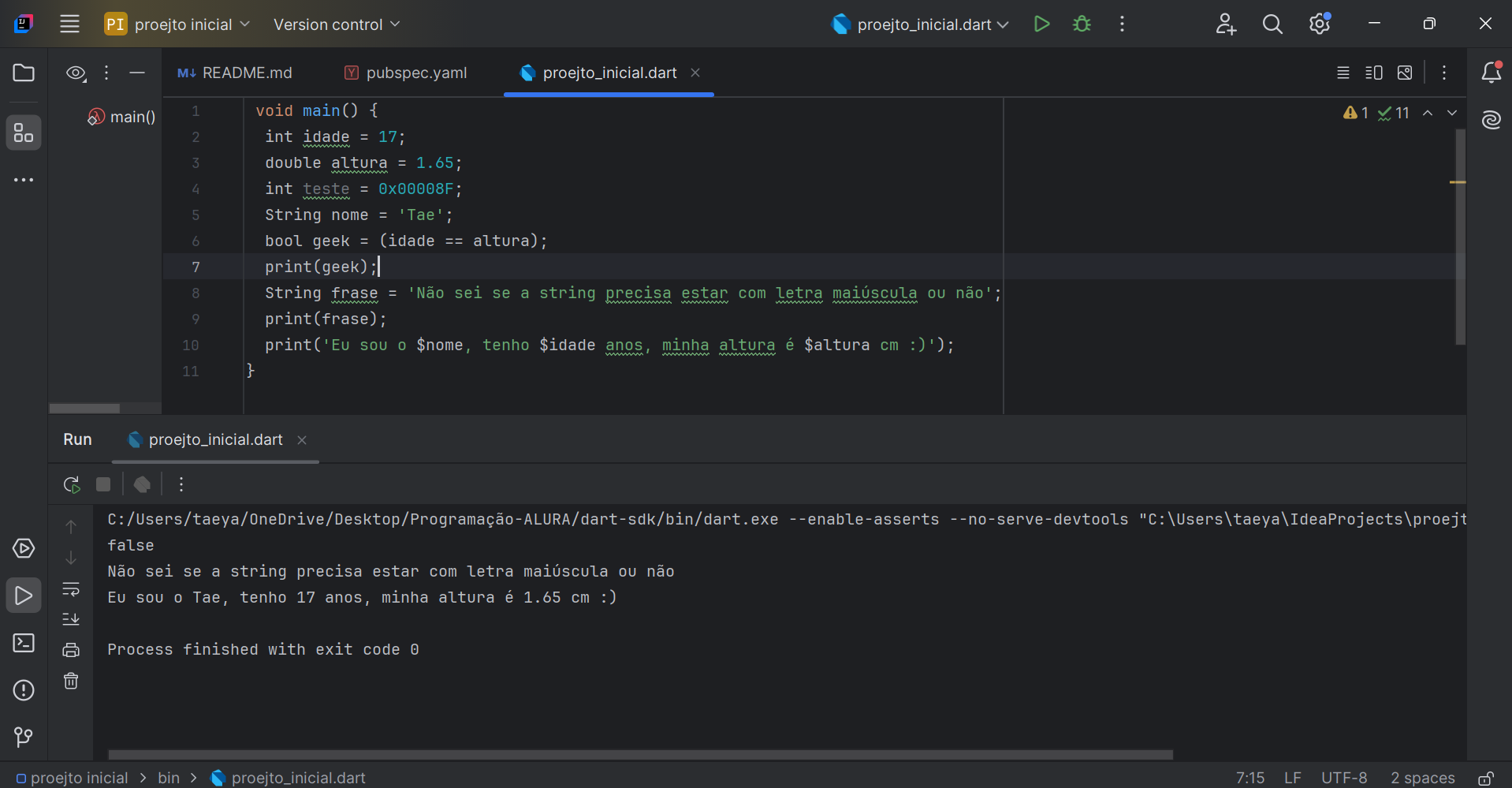Go to next highlighted error
The width and height of the screenshot is (1512, 788).
point(1452,113)
